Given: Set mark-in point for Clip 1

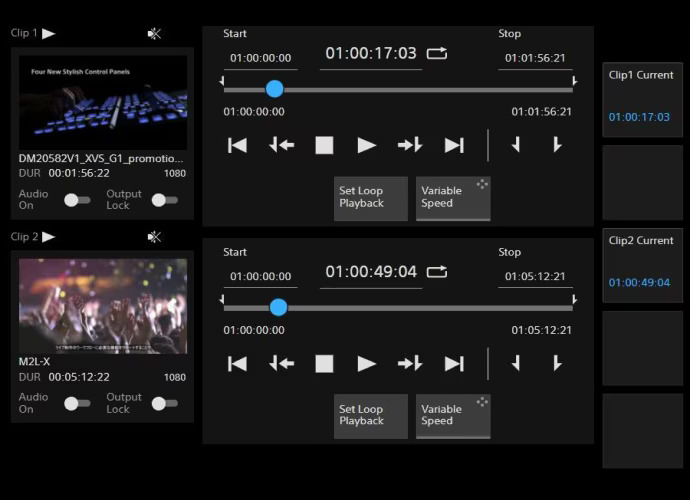Looking at the screenshot, I should tap(516, 145).
